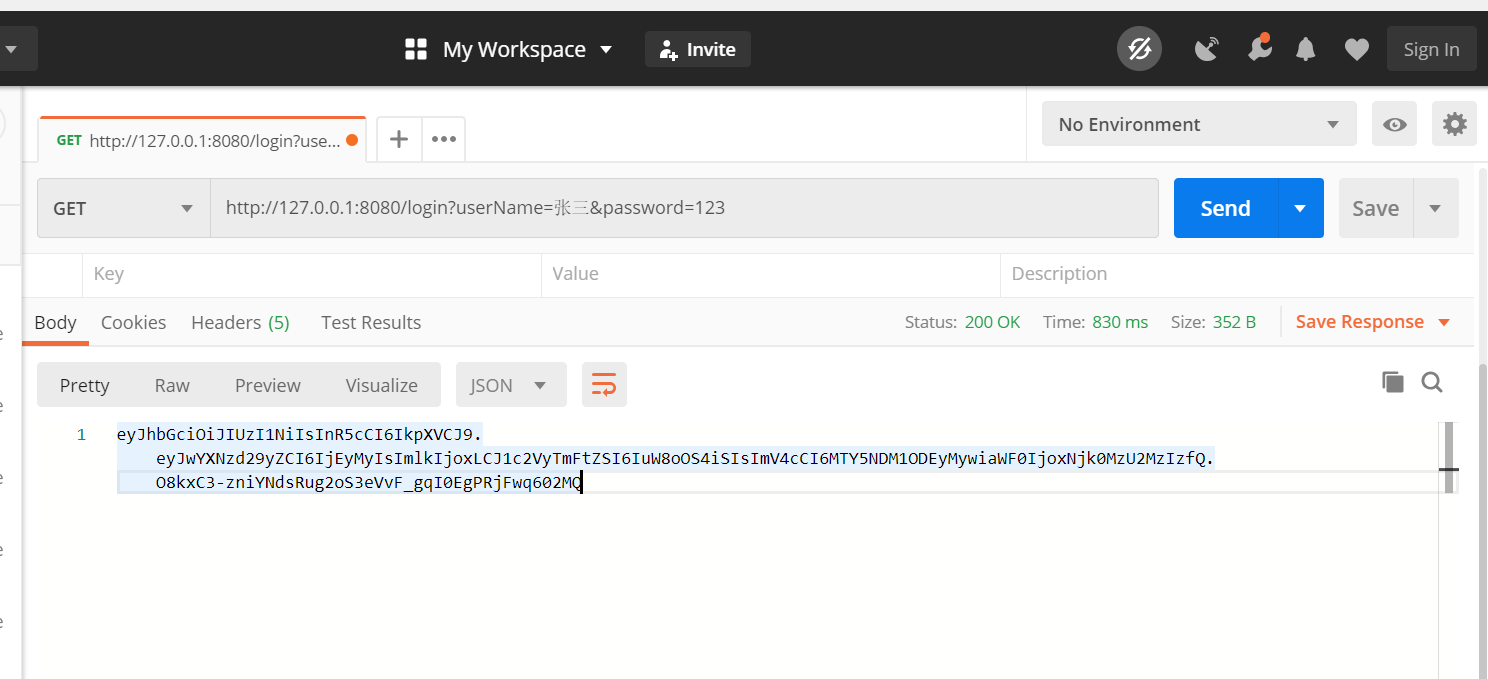This screenshot has height=679, width=1488.
Task: Click the query param Value field
Action: tap(770, 274)
